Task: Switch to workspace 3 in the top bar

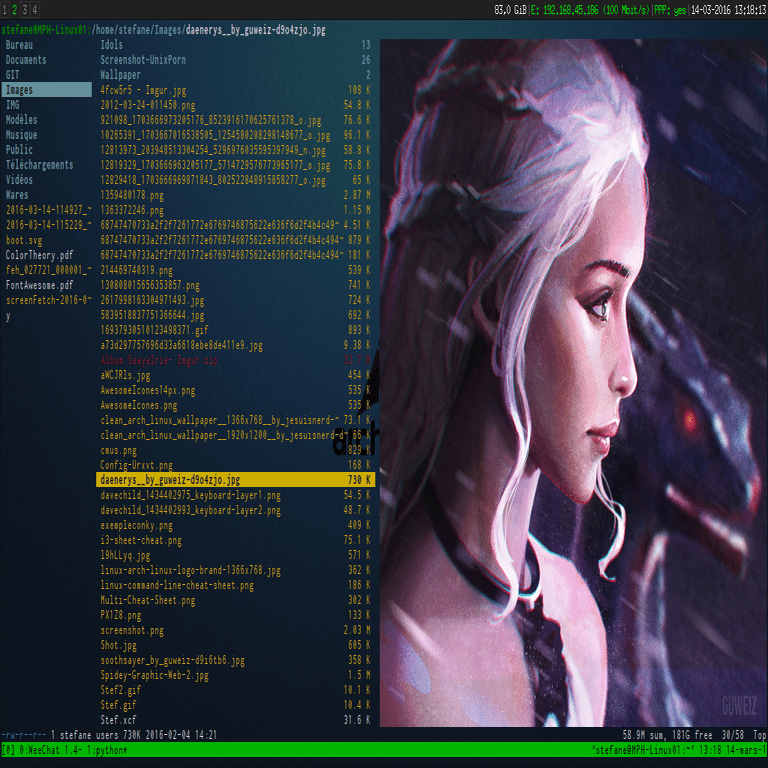Action: click(x=24, y=9)
